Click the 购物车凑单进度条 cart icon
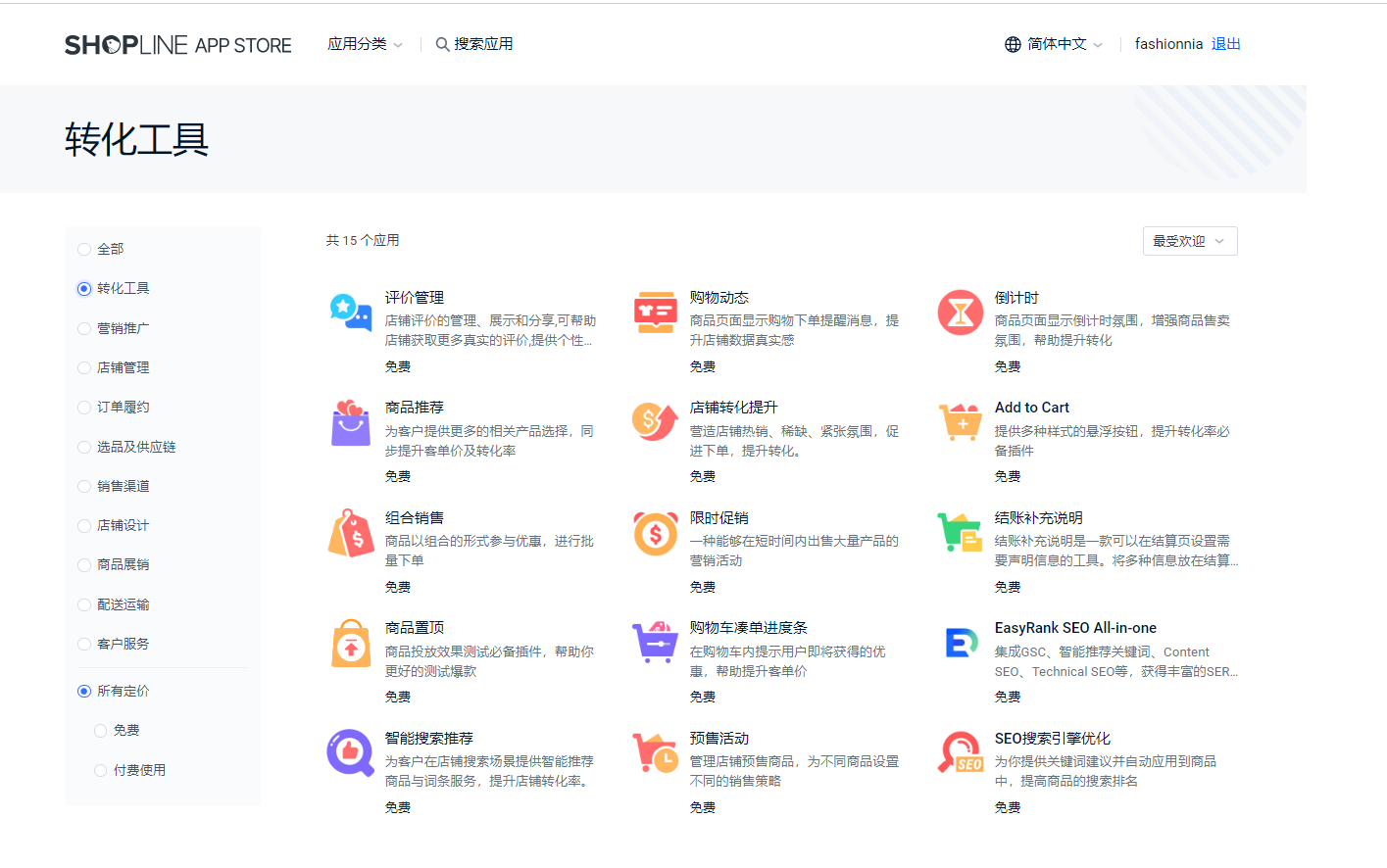This screenshot has height=868, width=1387. [x=655, y=644]
